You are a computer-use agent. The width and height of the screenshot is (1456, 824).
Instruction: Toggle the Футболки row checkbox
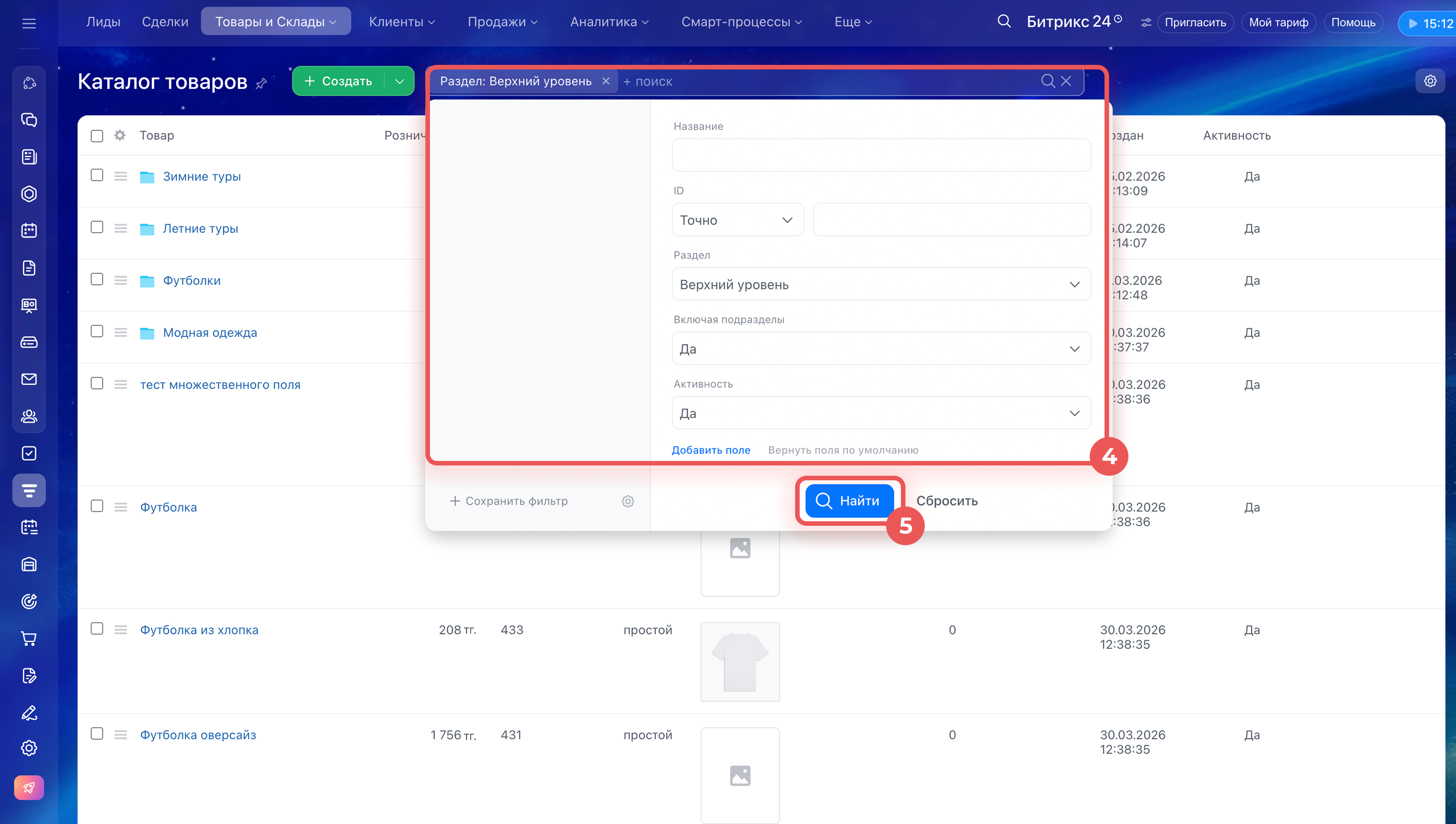pos(97,280)
